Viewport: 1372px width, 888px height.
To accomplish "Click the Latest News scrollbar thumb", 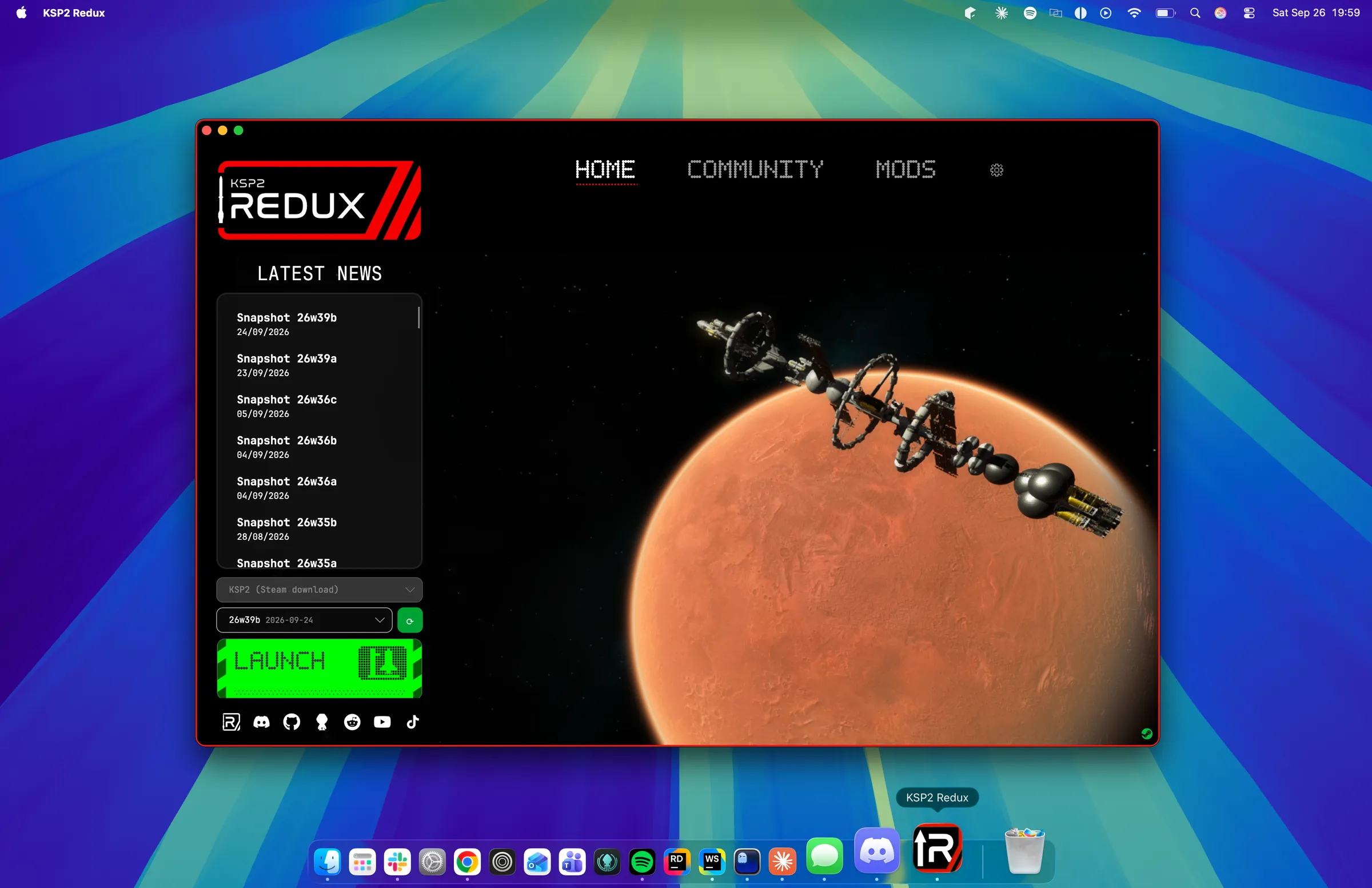I will coord(418,318).
